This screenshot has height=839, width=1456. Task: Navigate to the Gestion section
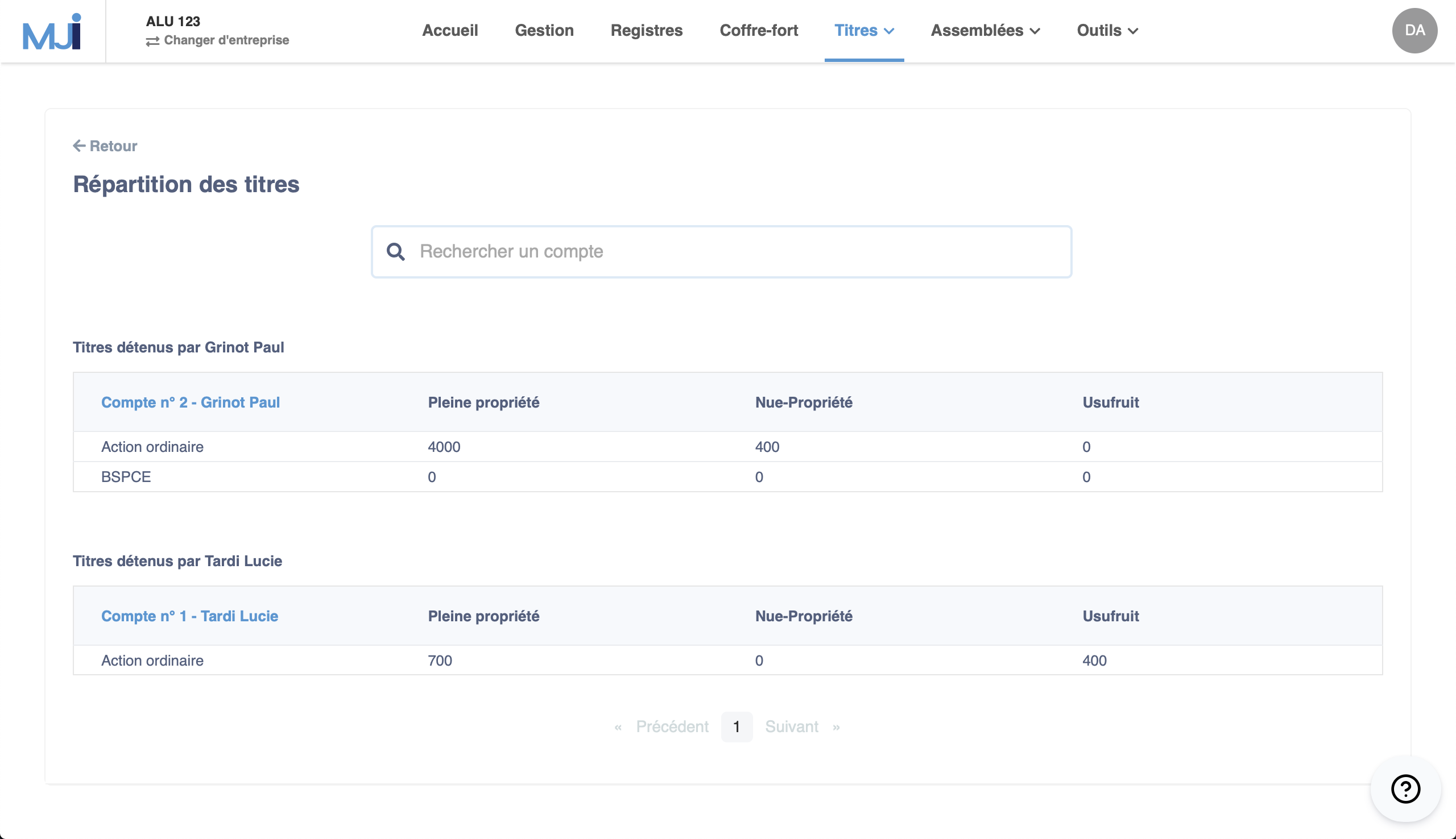[x=544, y=30]
